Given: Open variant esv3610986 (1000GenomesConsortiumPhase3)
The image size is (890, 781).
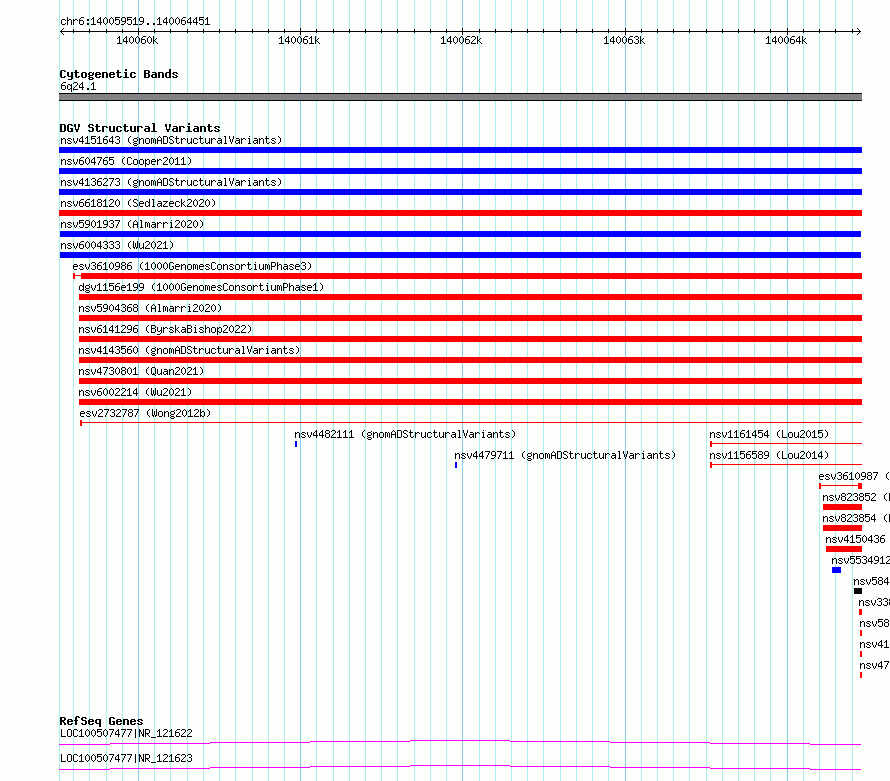Looking at the screenshot, I should 468,276.
